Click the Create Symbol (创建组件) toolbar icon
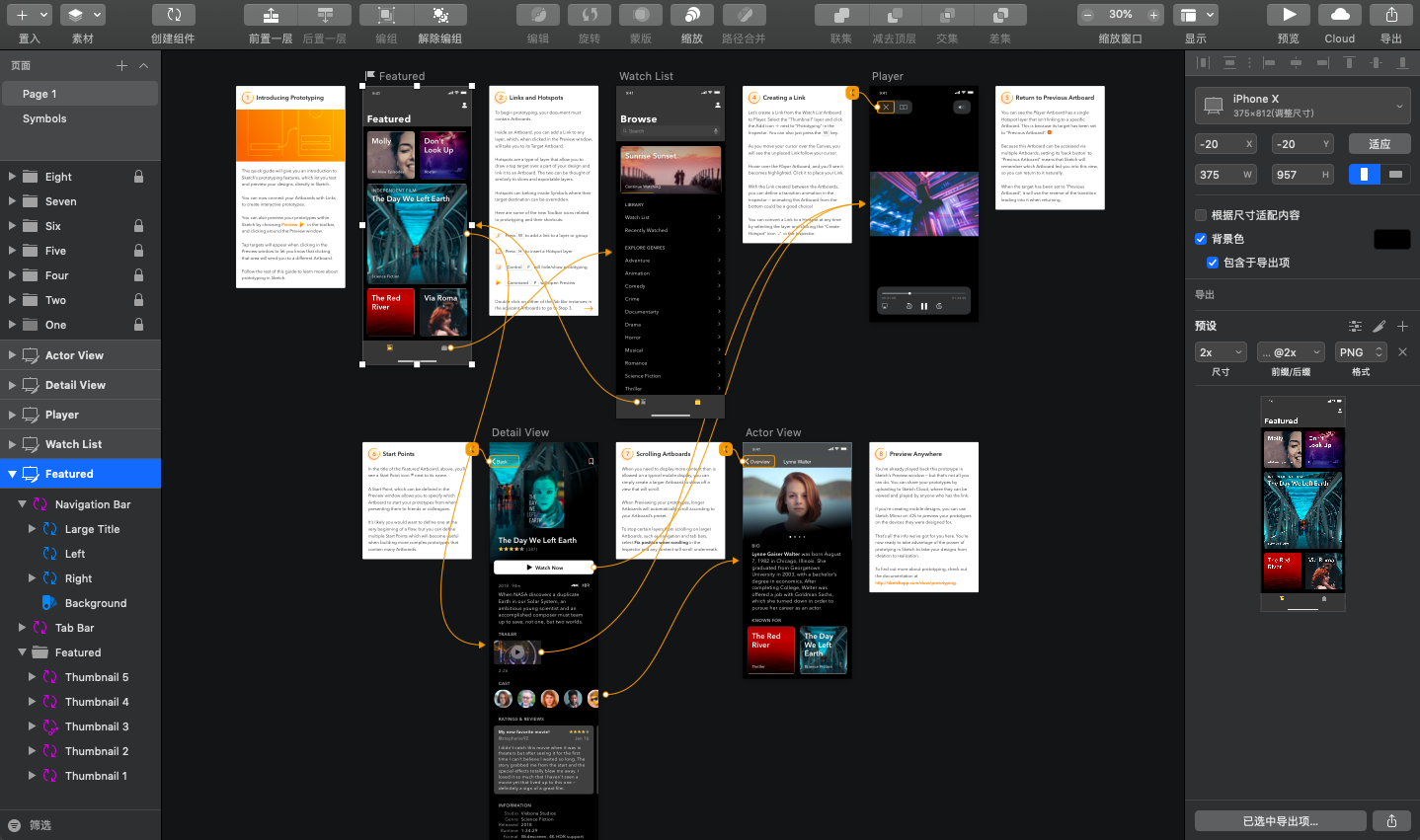Image resolution: width=1420 pixels, height=840 pixels. [x=174, y=16]
